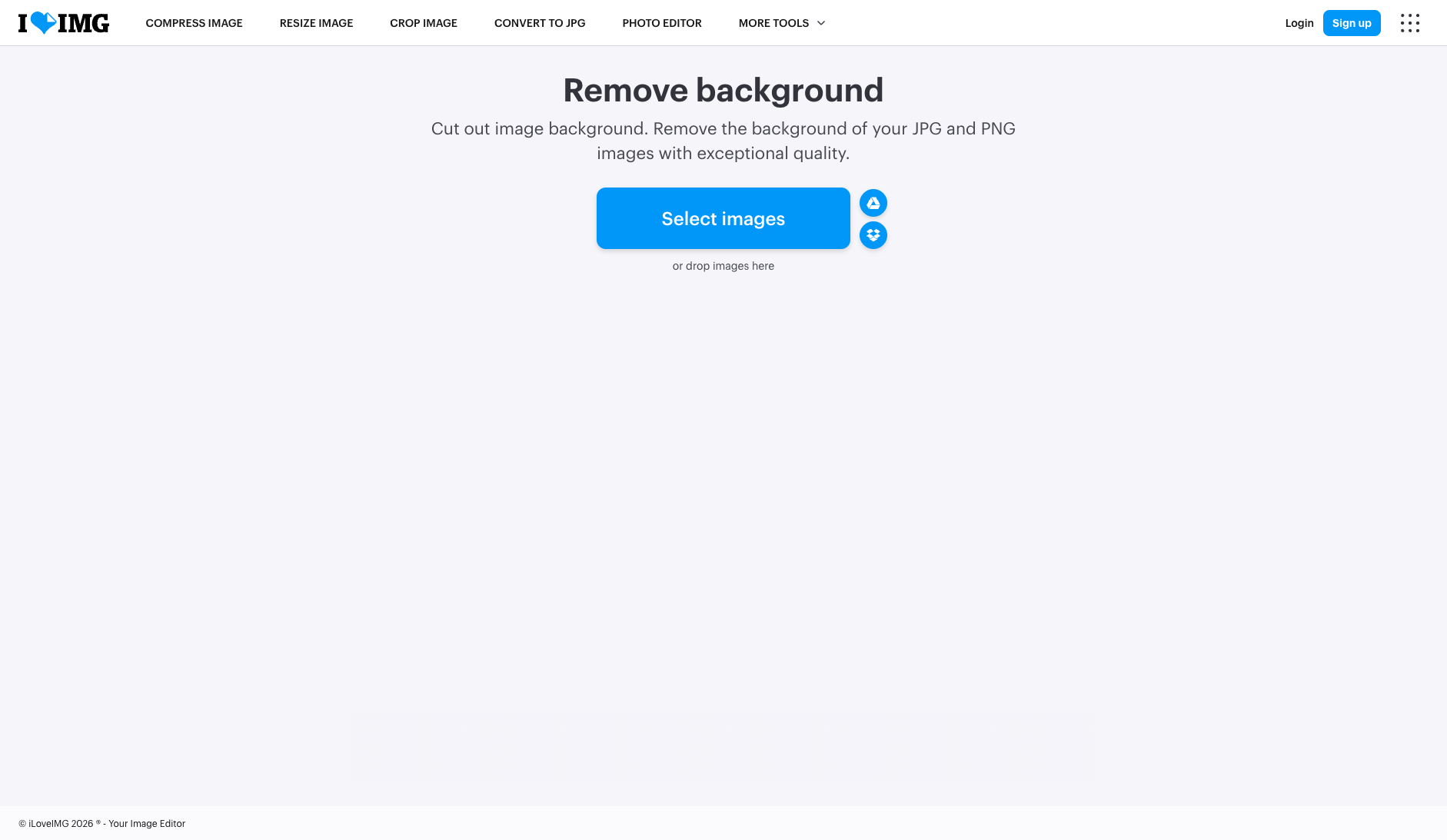Click the Login link
The image size is (1447, 840).
[1299, 23]
